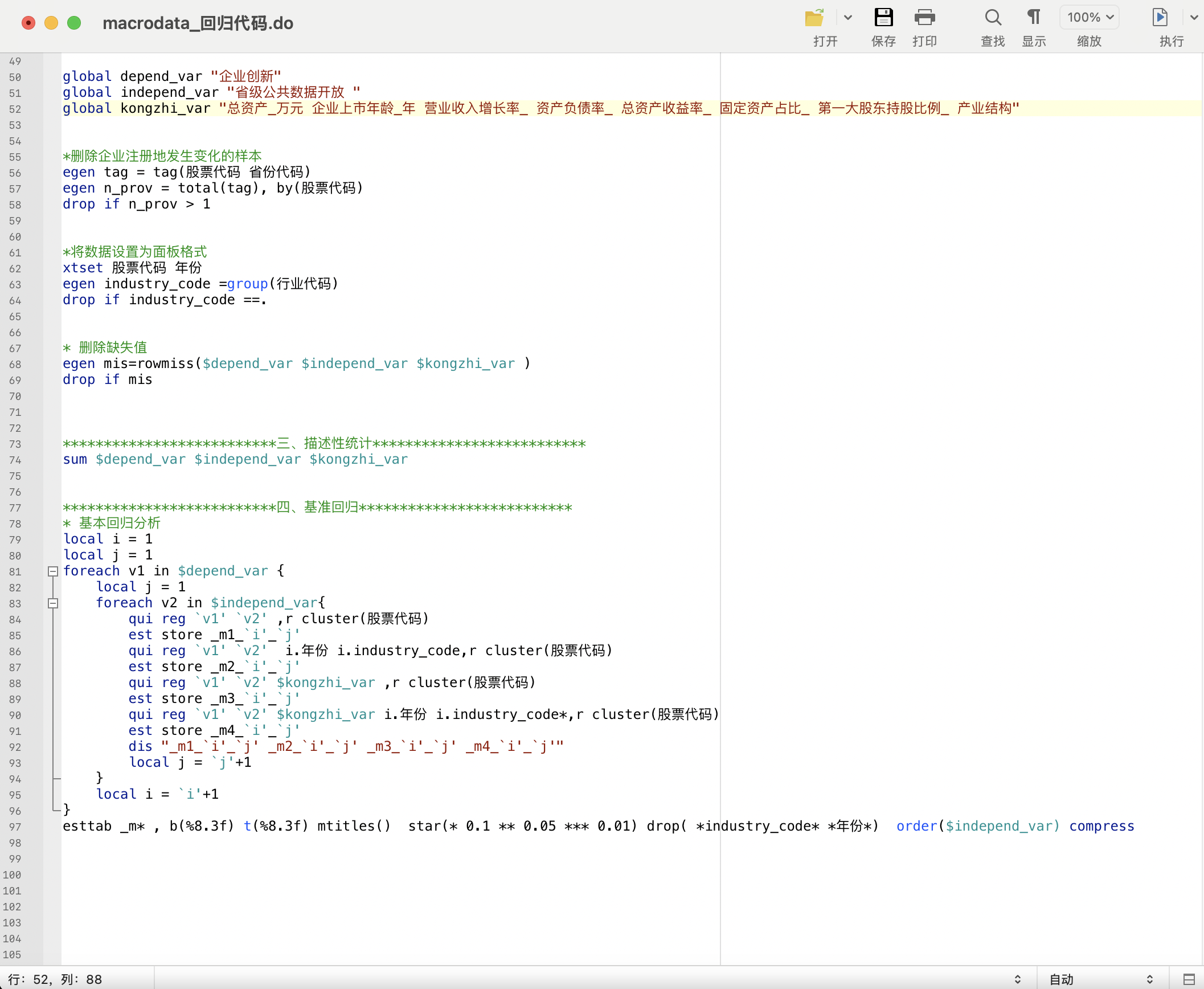
Task: Click the 行: 52, 列: 88 position indicator
Action: 55,979
